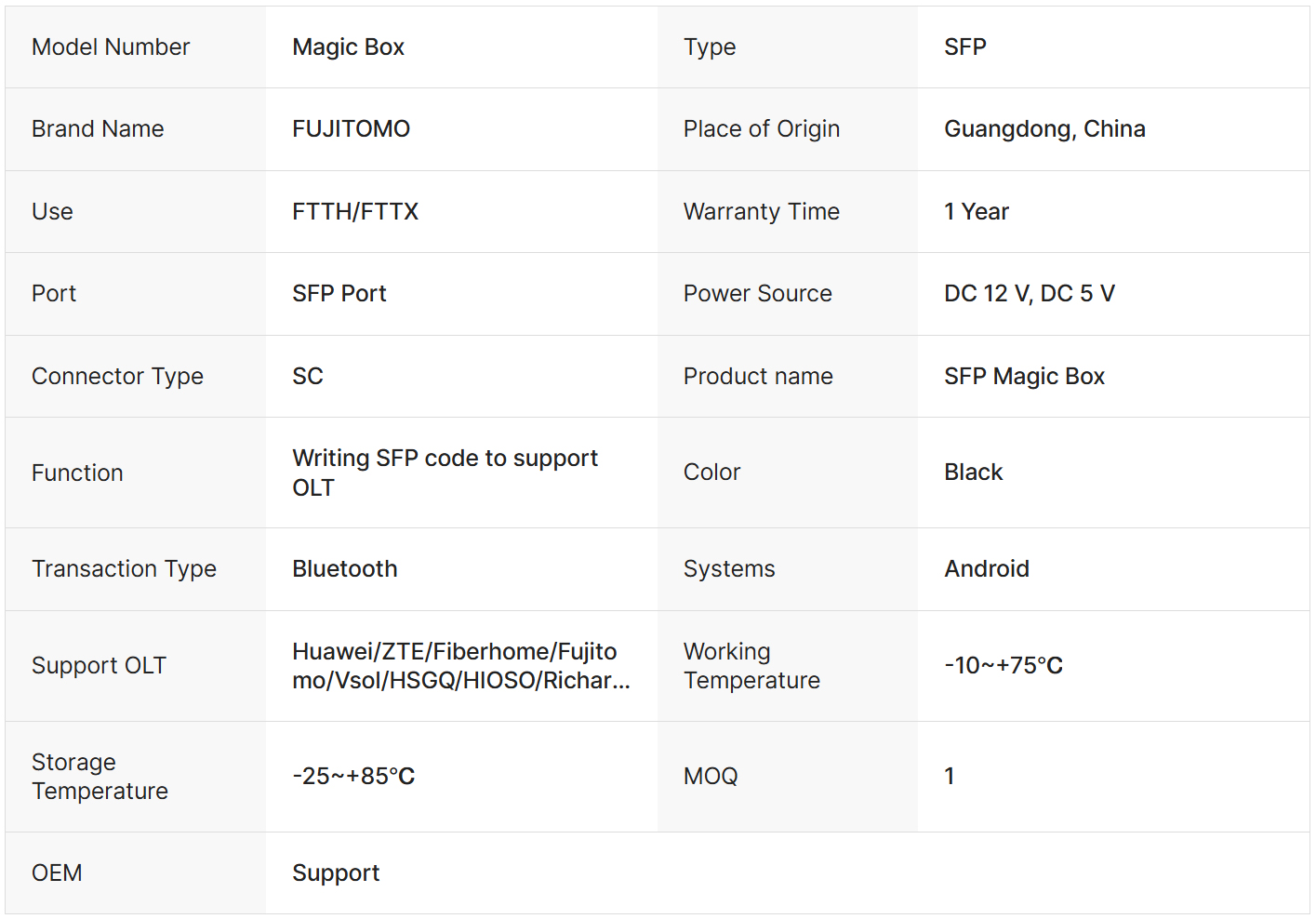The image size is (1316, 919).
Task: Click "Writing SFP code to support OLT" text
Action: [x=445, y=473]
